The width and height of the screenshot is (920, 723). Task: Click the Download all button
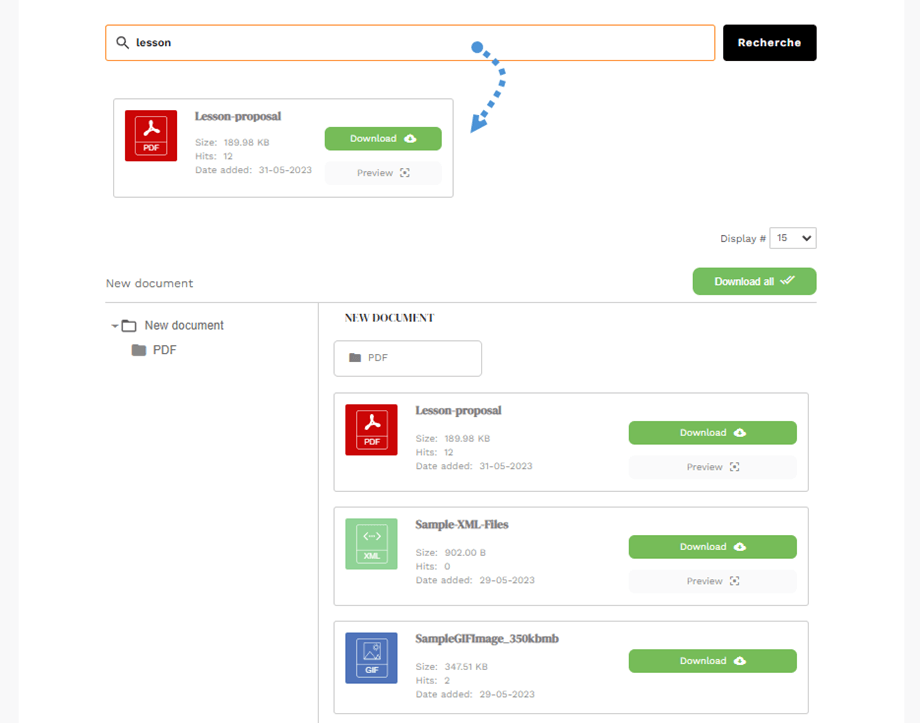[754, 281]
